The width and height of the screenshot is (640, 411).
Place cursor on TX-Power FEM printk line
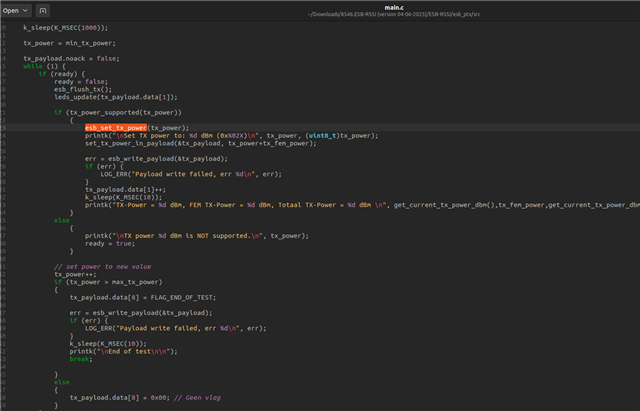click(362, 205)
